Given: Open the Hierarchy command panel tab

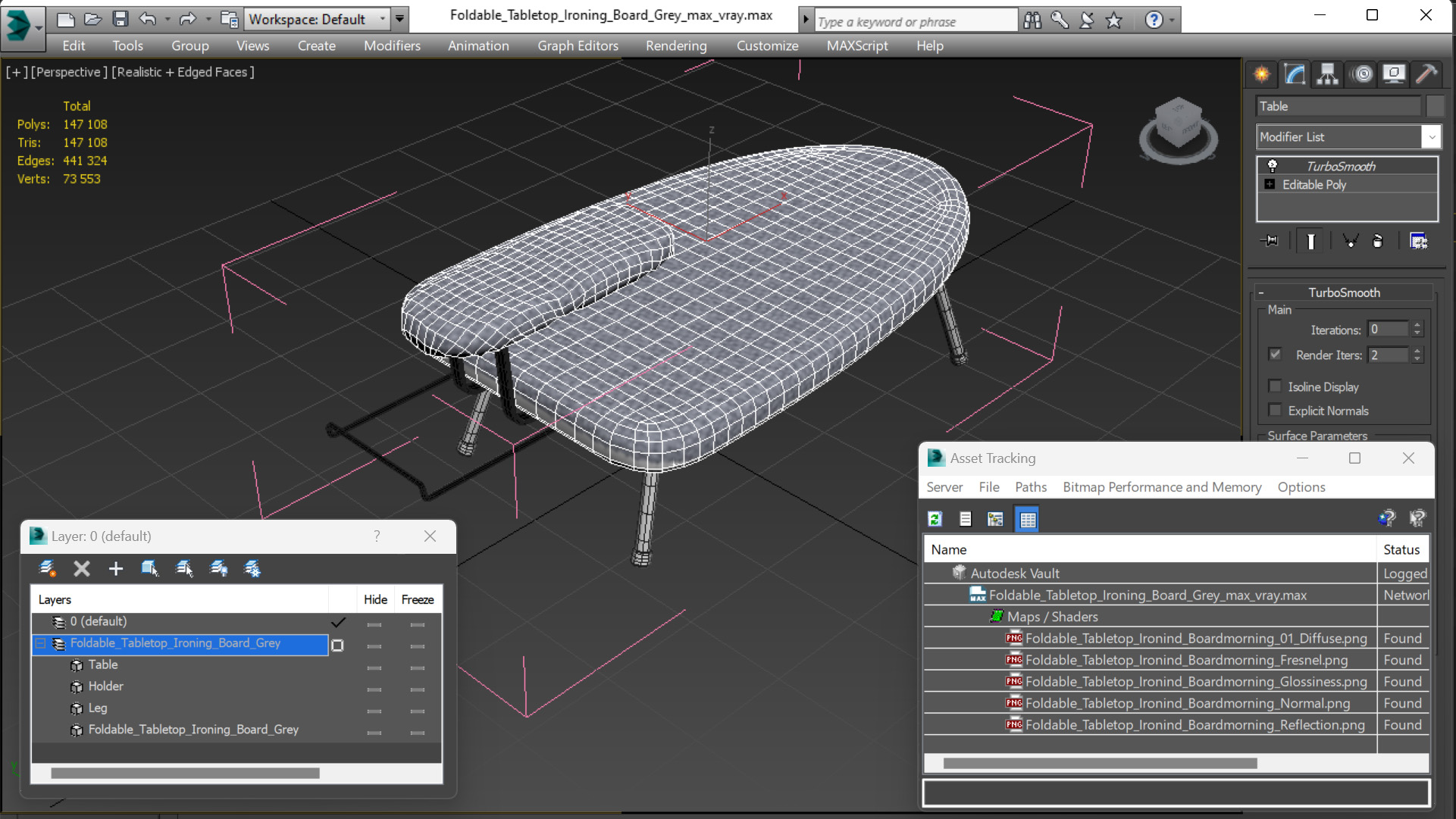Looking at the screenshot, I should pos(1327,73).
